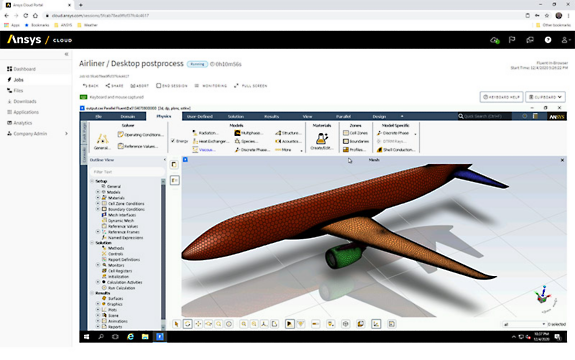Viewport: 575px width, 360px height.
Task: Open the Radiation model
Action: click(x=206, y=133)
